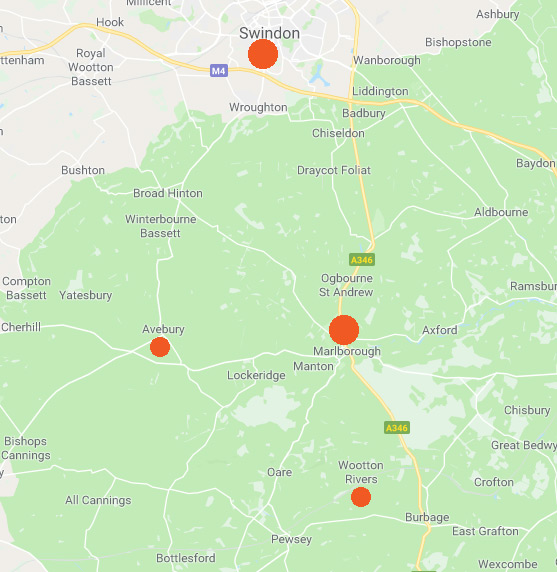Click the orange marker on Swindon
Image resolution: width=557 pixels, height=572 pixels.
263,54
